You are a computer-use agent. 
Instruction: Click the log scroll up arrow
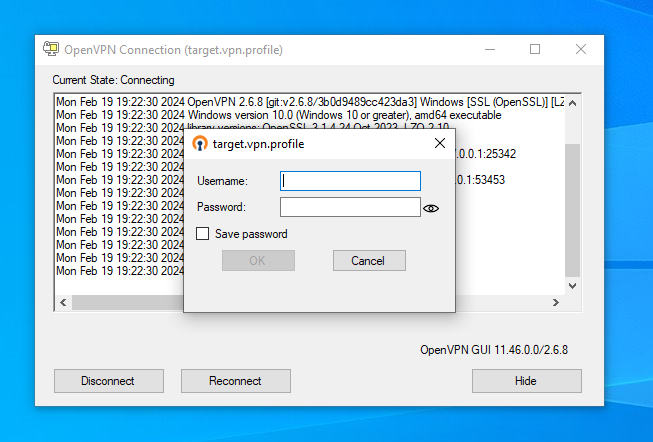click(573, 103)
